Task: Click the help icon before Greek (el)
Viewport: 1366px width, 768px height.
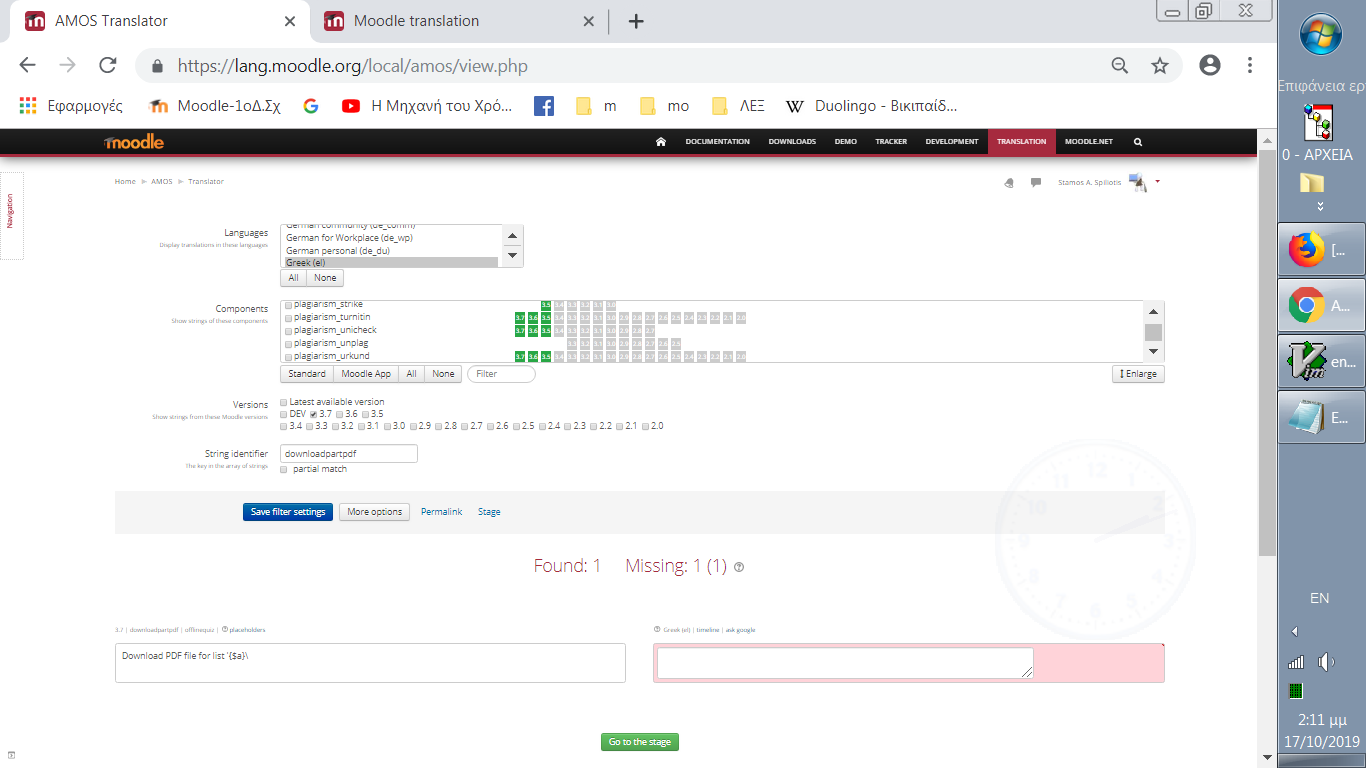Action: [x=657, y=630]
